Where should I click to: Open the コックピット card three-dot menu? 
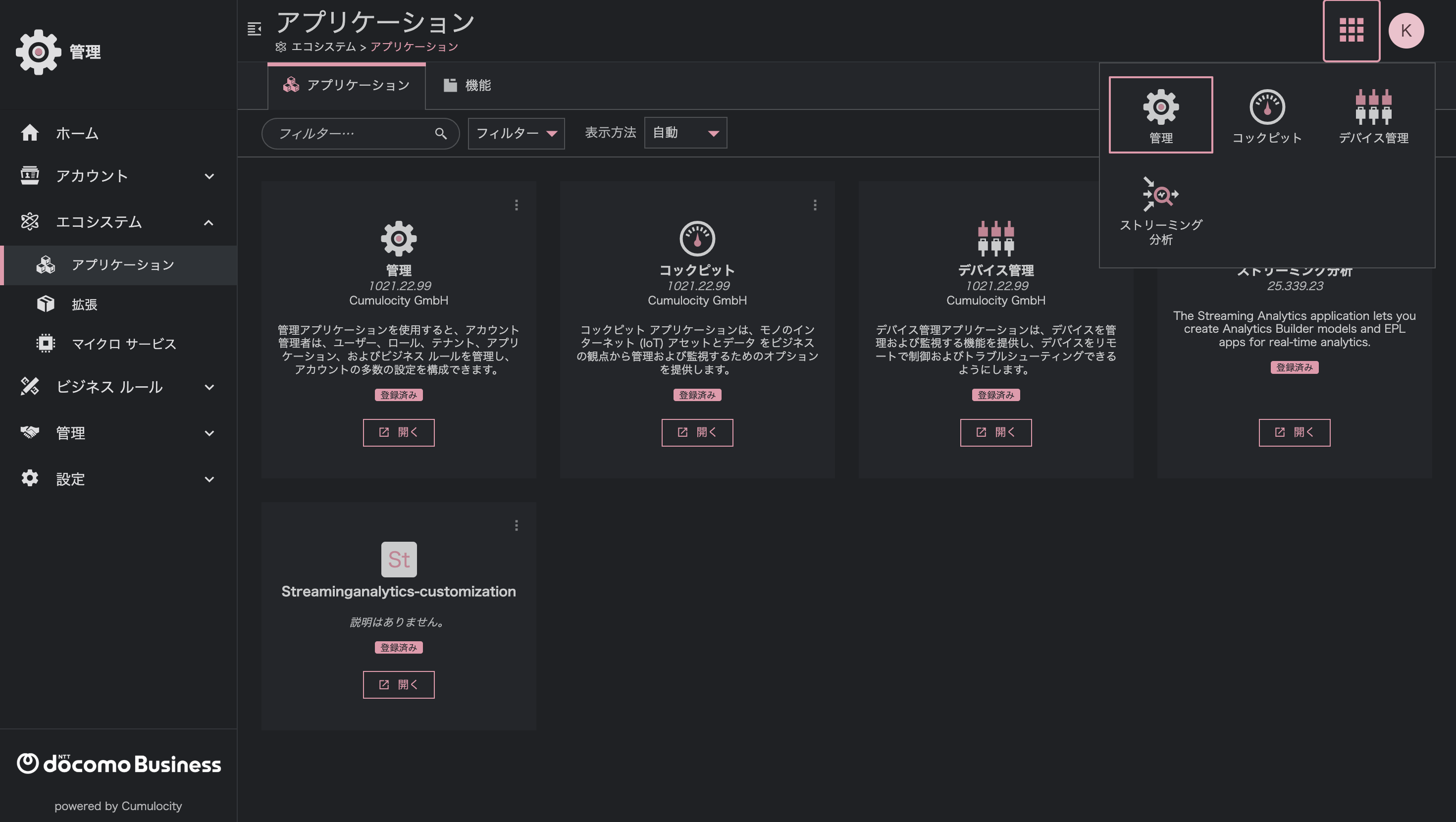pyautogui.click(x=815, y=205)
